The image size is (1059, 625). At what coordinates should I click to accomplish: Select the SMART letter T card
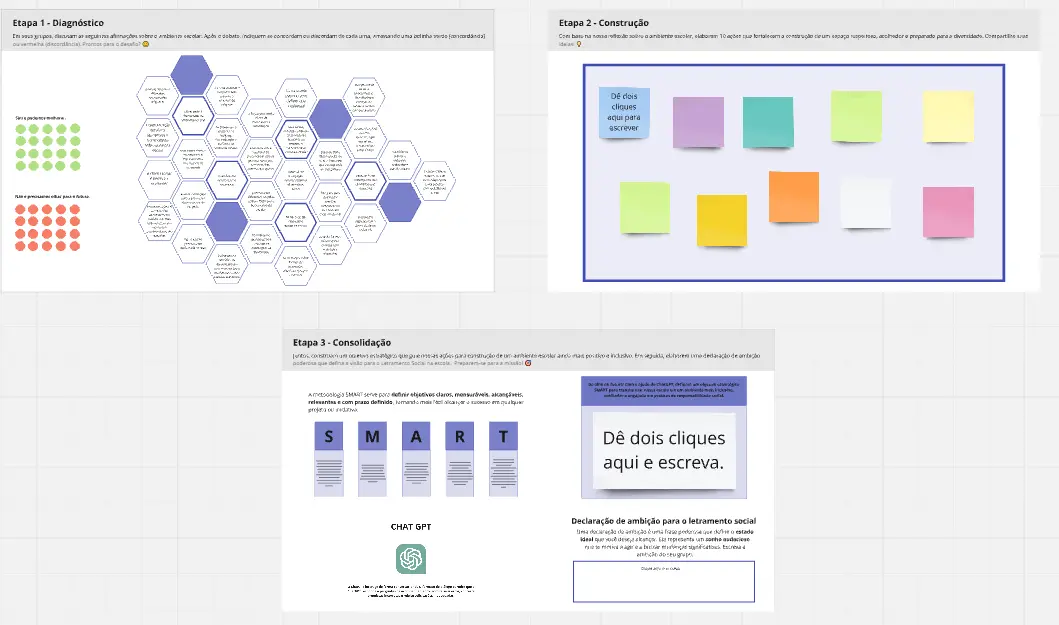click(x=503, y=436)
